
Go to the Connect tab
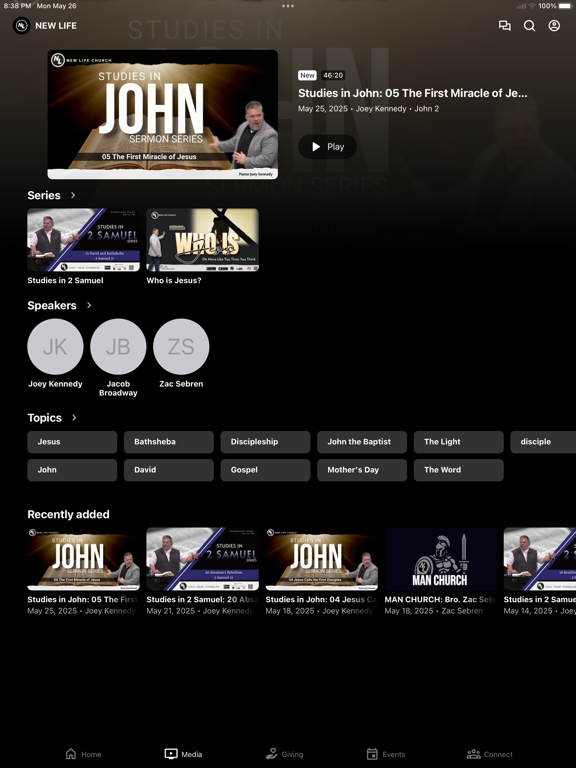[489, 754]
